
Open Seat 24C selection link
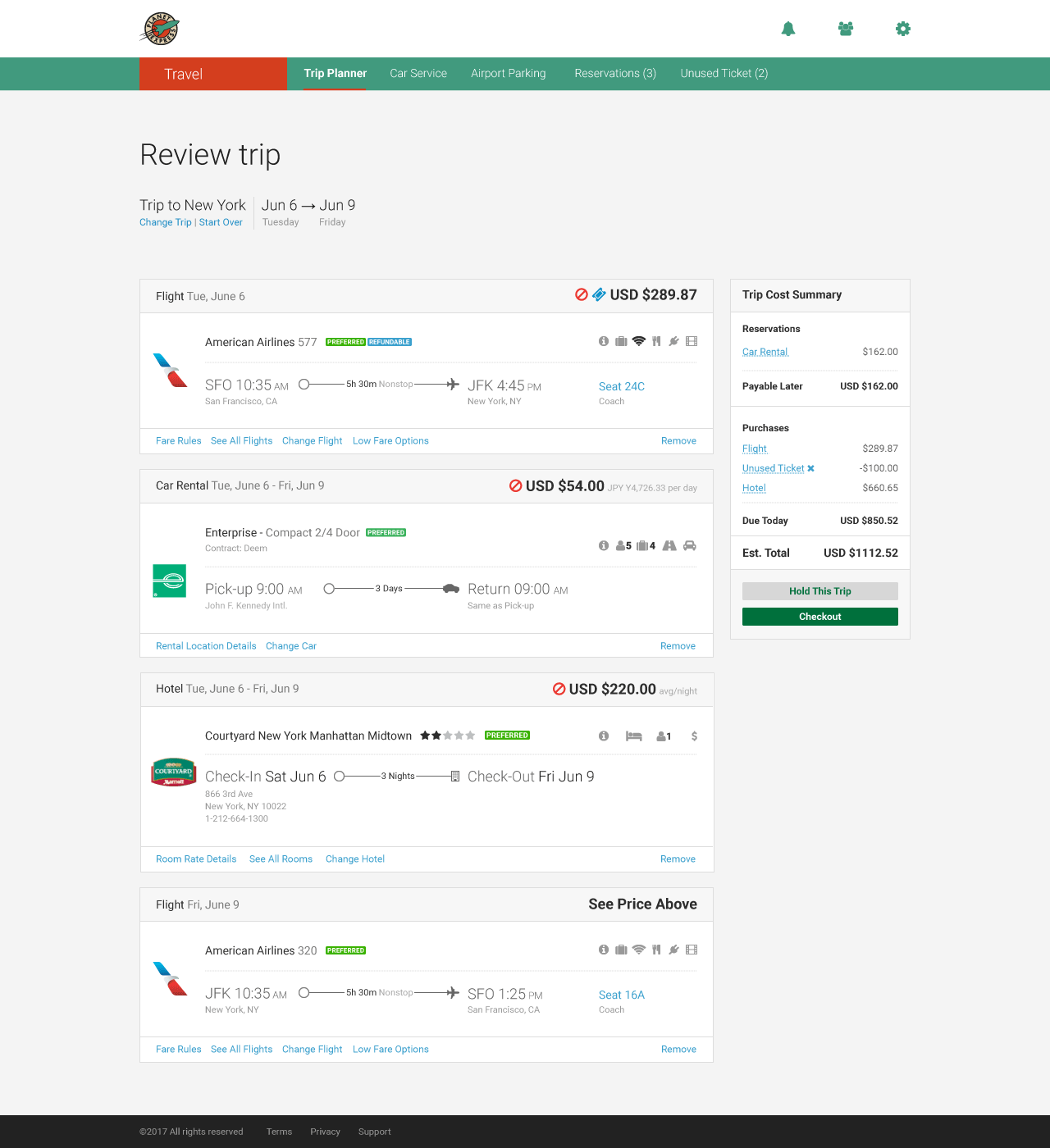(x=622, y=386)
